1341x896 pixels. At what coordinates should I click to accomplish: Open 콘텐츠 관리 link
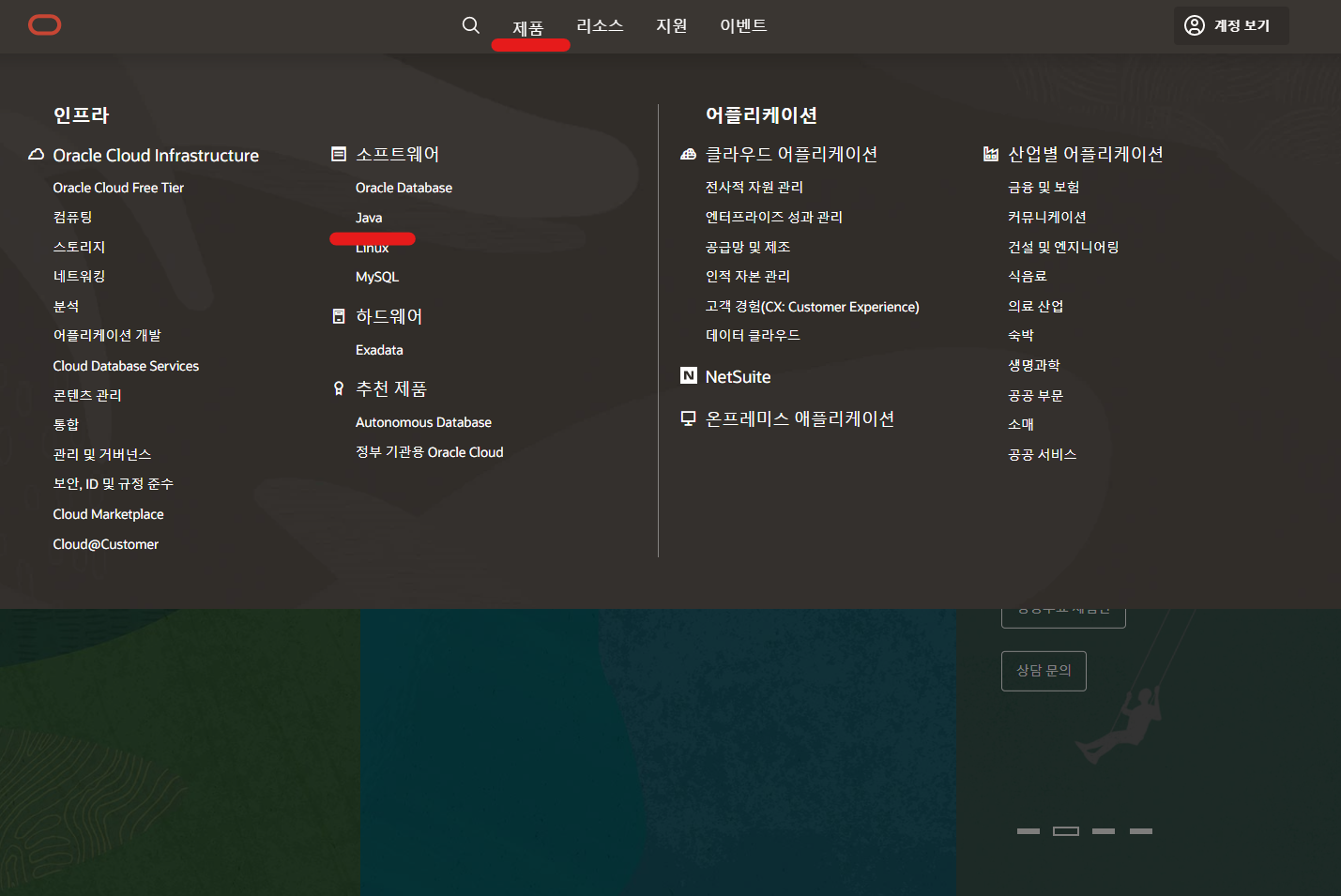pyautogui.click(x=87, y=396)
